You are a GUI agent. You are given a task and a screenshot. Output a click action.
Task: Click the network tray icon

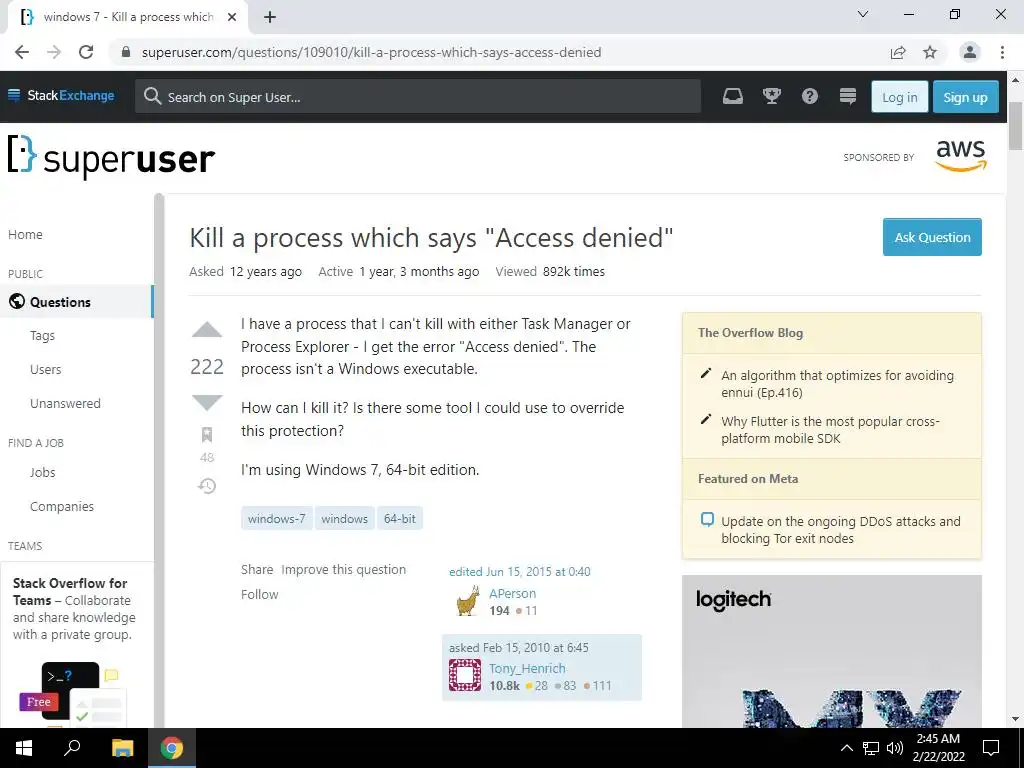(x=871, y=748)
